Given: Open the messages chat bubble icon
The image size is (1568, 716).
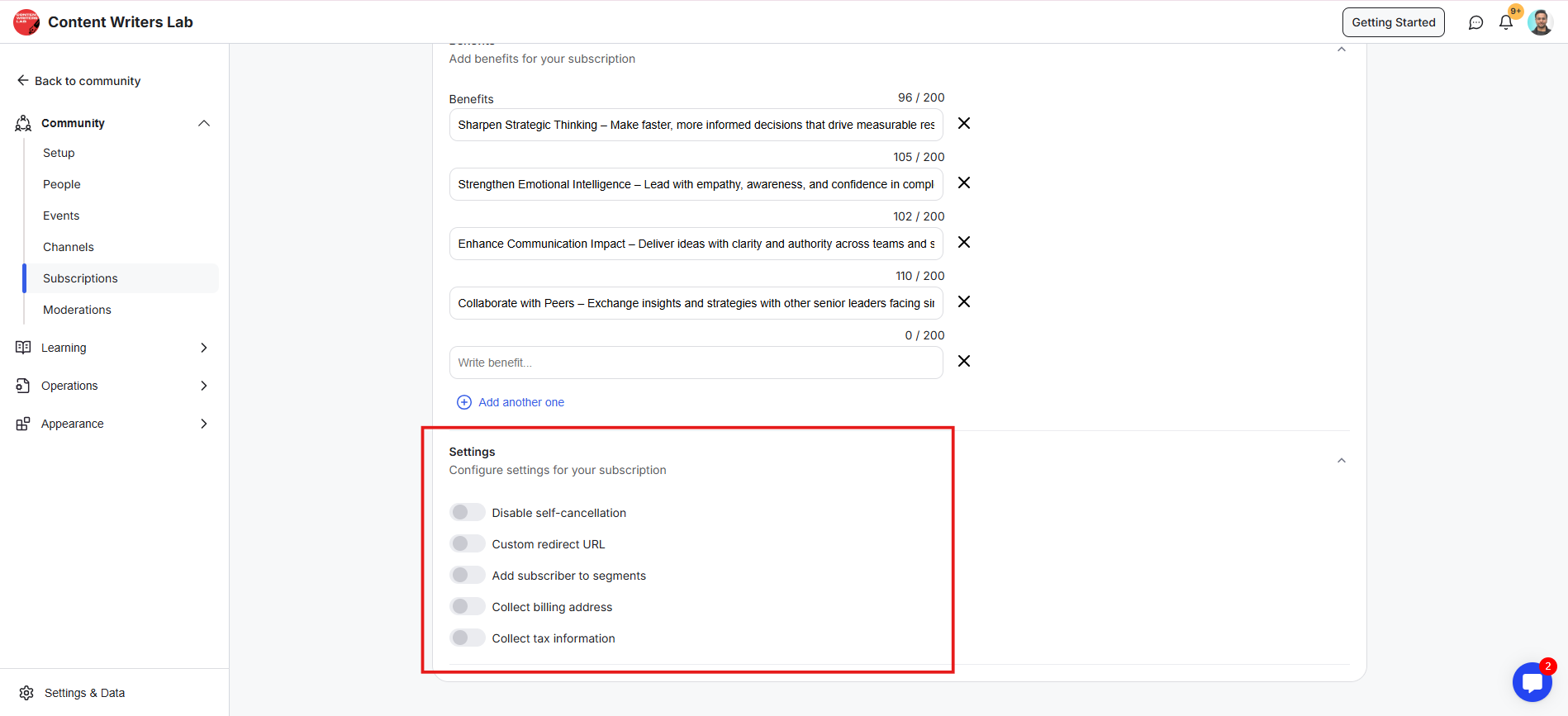Looking at the screenshot, I should 1475,23.
